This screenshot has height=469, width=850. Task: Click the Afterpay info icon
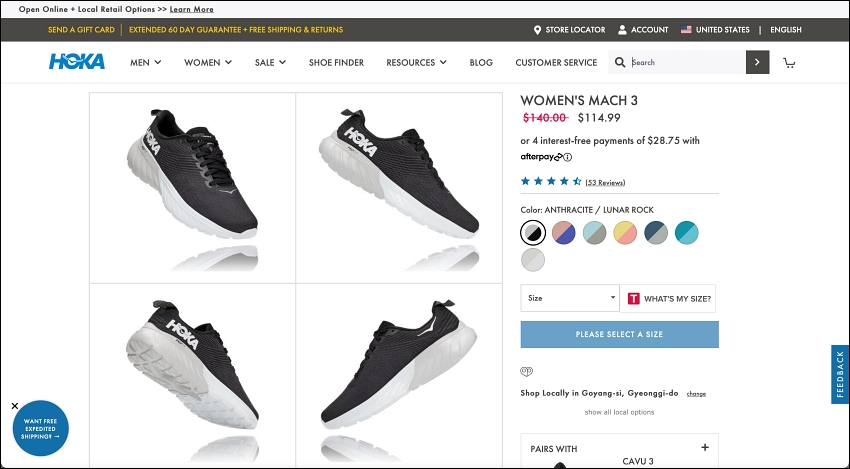point(568,157)
